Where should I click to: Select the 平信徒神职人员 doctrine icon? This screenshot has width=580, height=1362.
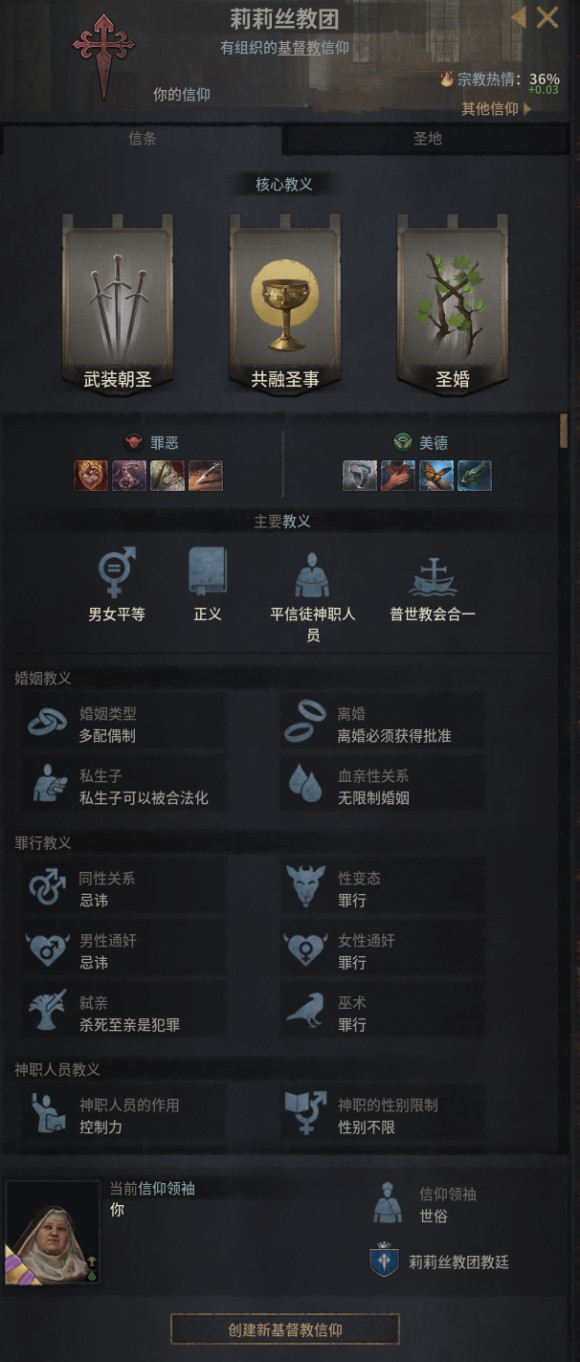click(312, 574)
